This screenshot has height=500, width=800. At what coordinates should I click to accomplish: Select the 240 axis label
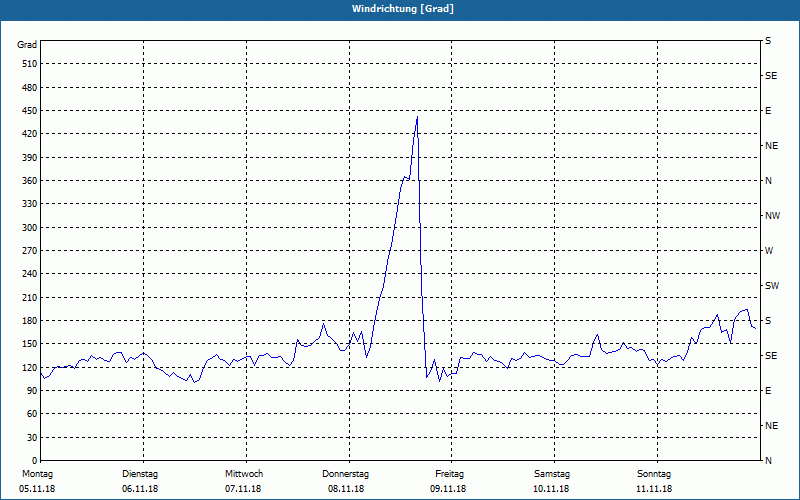[x=30, y=274]
